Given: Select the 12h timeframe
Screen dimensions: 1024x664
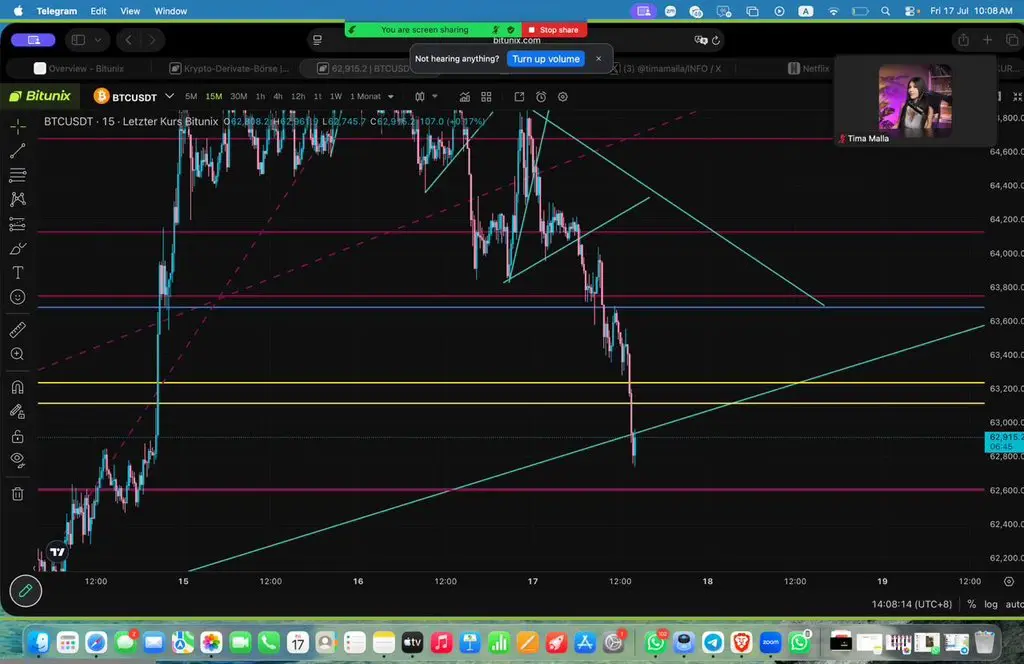Looking at the screenshot, I should (x=298, y=97).
